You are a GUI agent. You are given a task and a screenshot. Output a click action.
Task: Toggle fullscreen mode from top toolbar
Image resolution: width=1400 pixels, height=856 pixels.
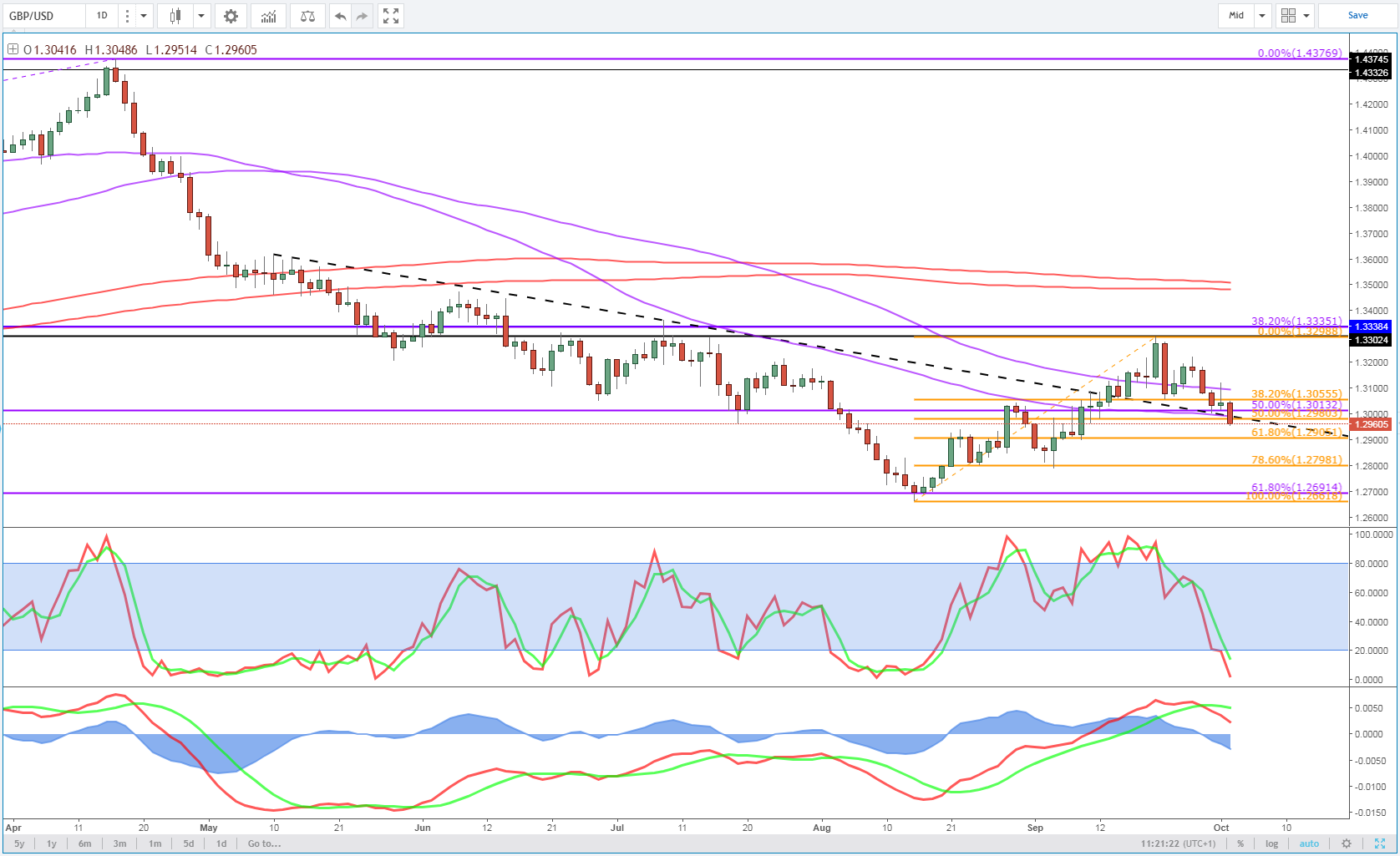click(390, 16)
